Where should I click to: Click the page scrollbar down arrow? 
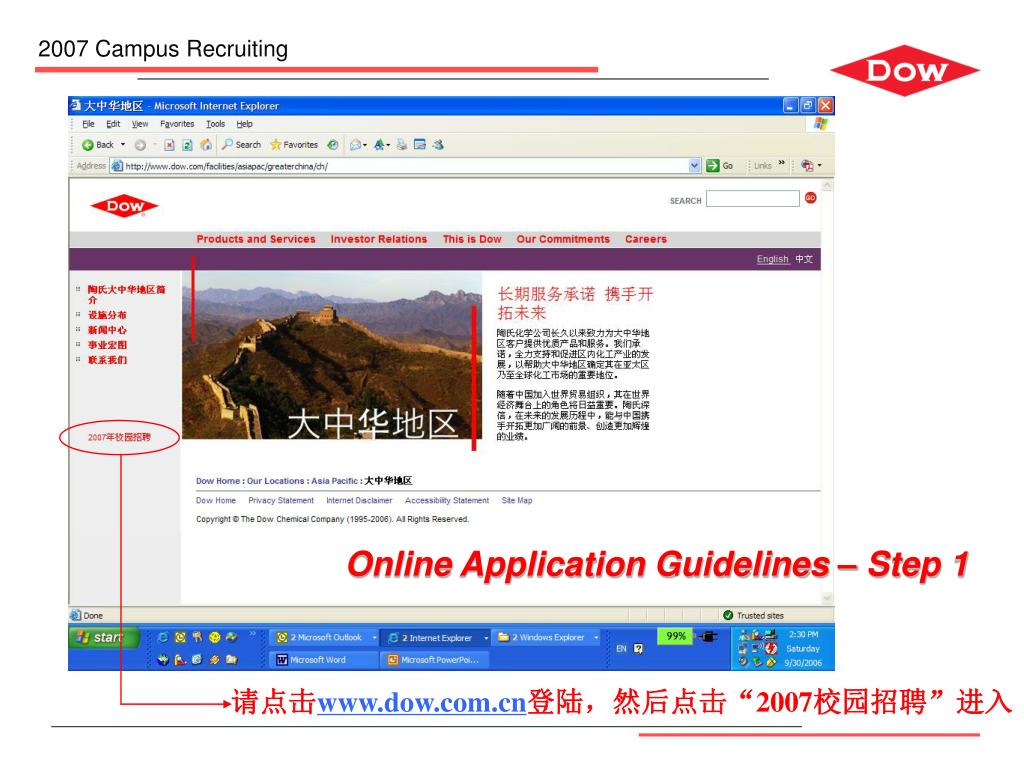pyautogui.click(x=827, y=598)
